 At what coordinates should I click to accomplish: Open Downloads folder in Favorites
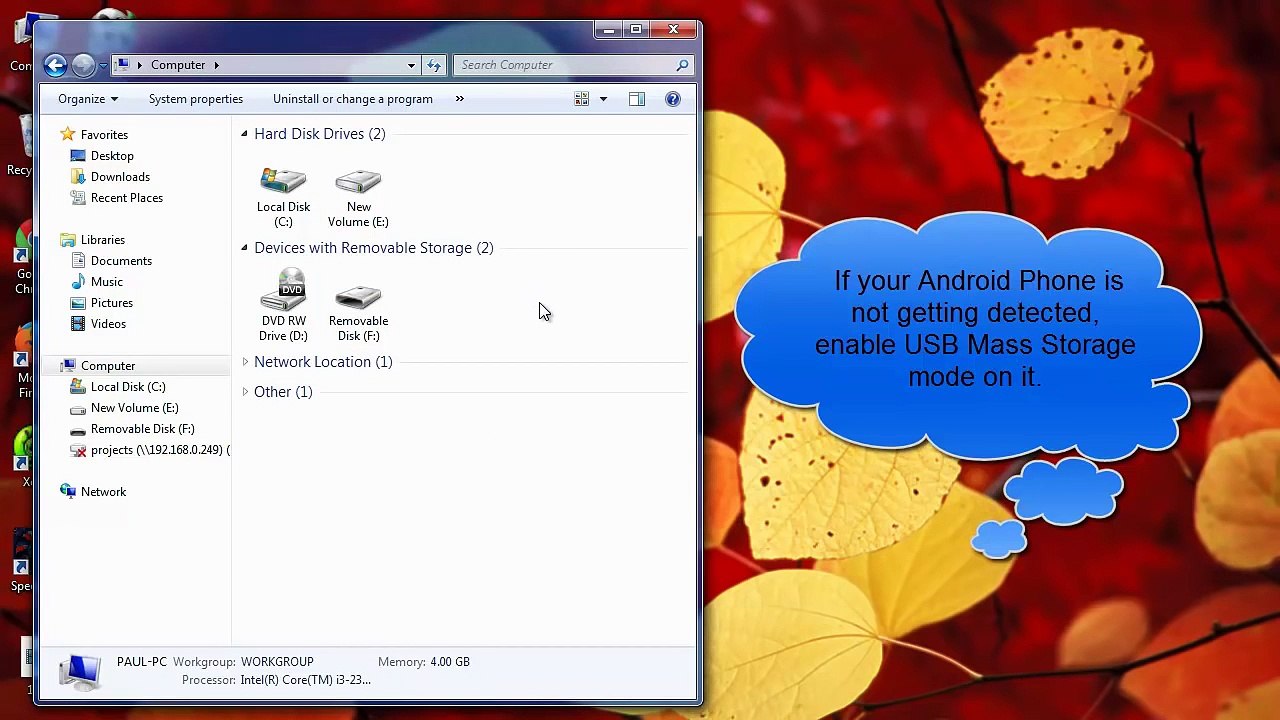pyautogui.click(x=120, y=177)
